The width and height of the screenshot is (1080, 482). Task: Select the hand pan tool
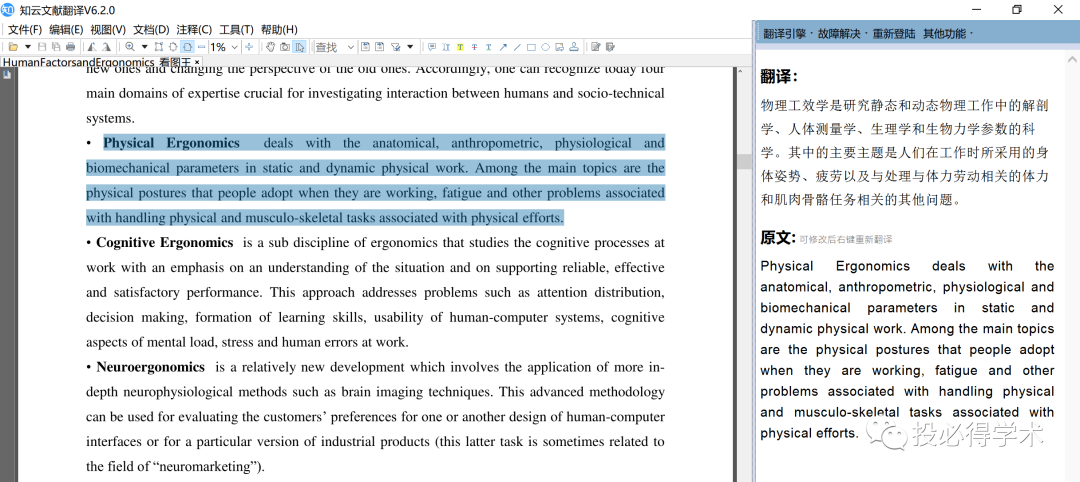pos(271,47)
